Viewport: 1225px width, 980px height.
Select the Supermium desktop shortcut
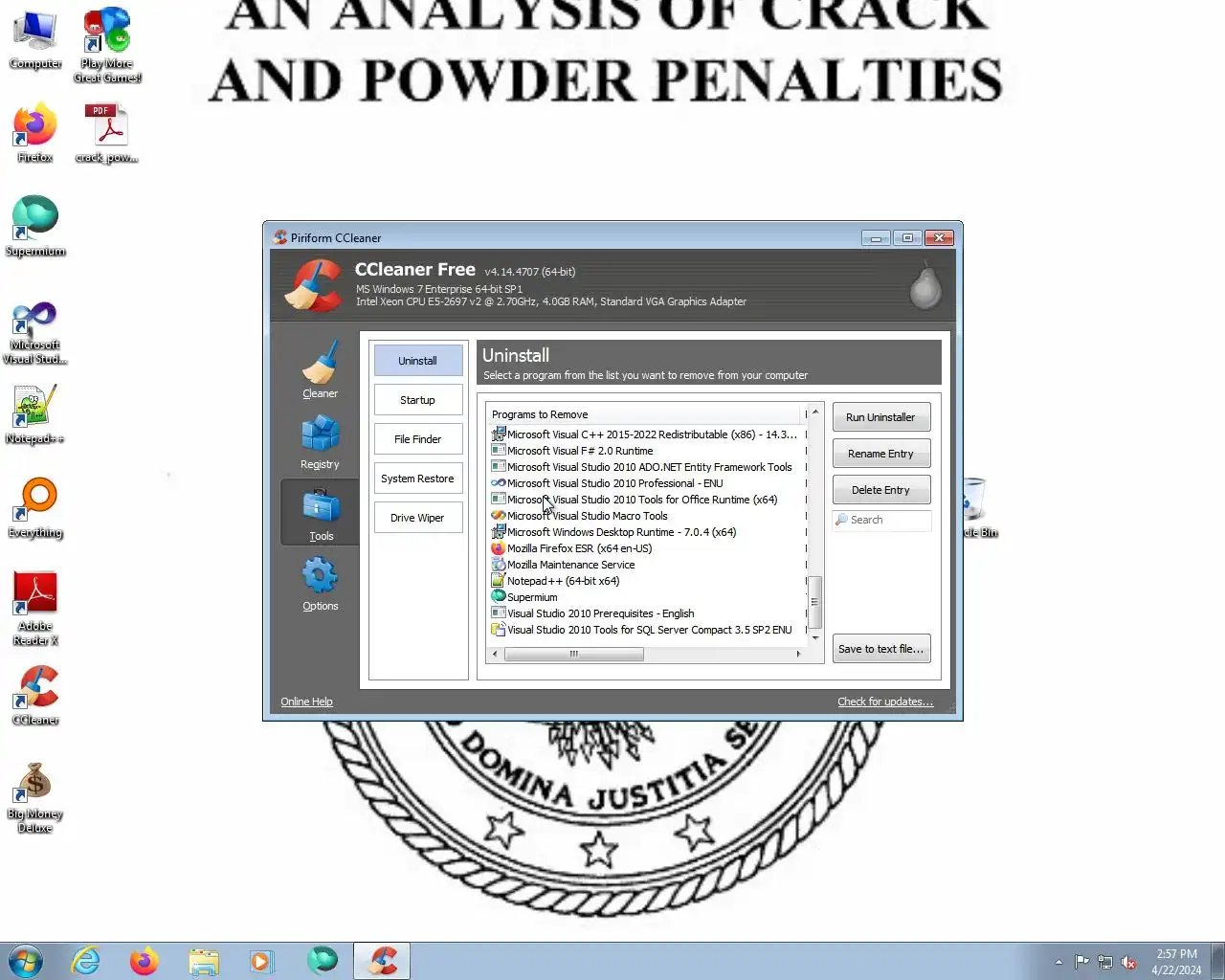35,227
